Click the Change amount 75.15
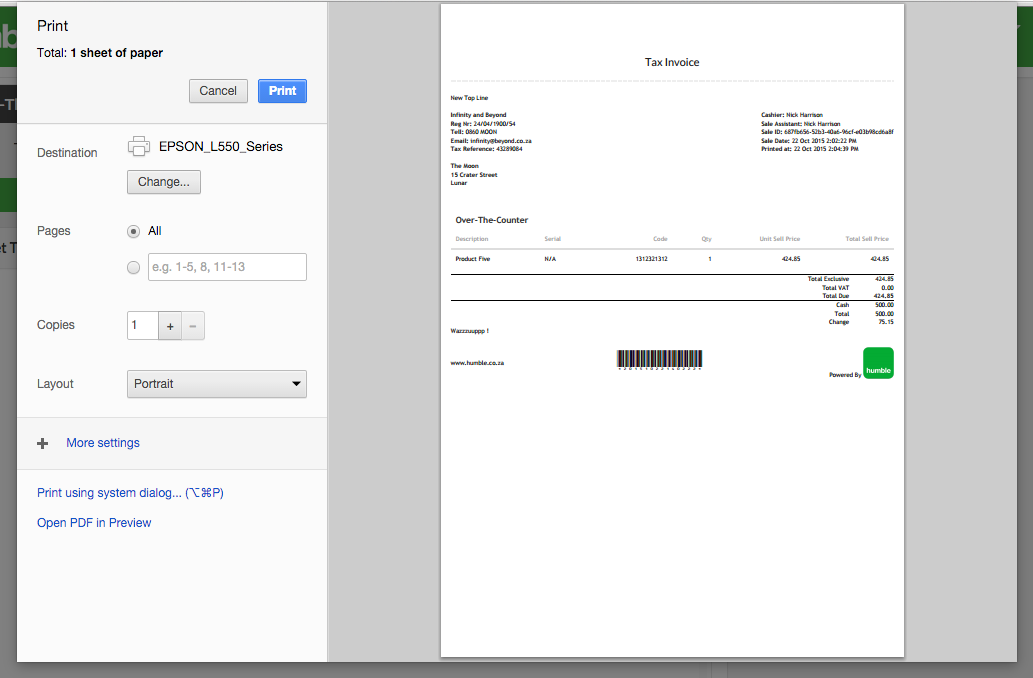The image size is (1033, 678). 885,322
